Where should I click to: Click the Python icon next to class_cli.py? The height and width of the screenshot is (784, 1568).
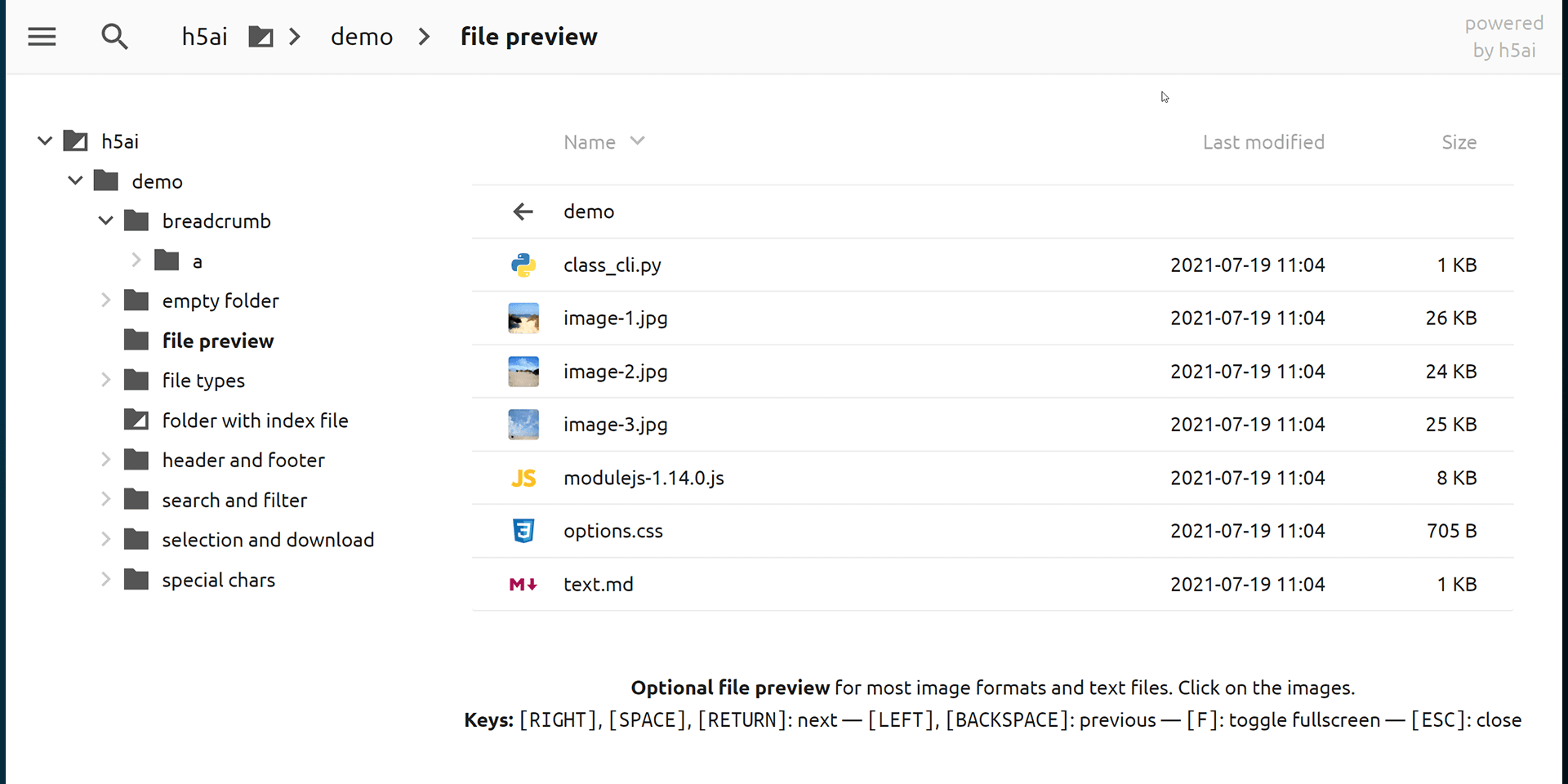tap(523, 265)
